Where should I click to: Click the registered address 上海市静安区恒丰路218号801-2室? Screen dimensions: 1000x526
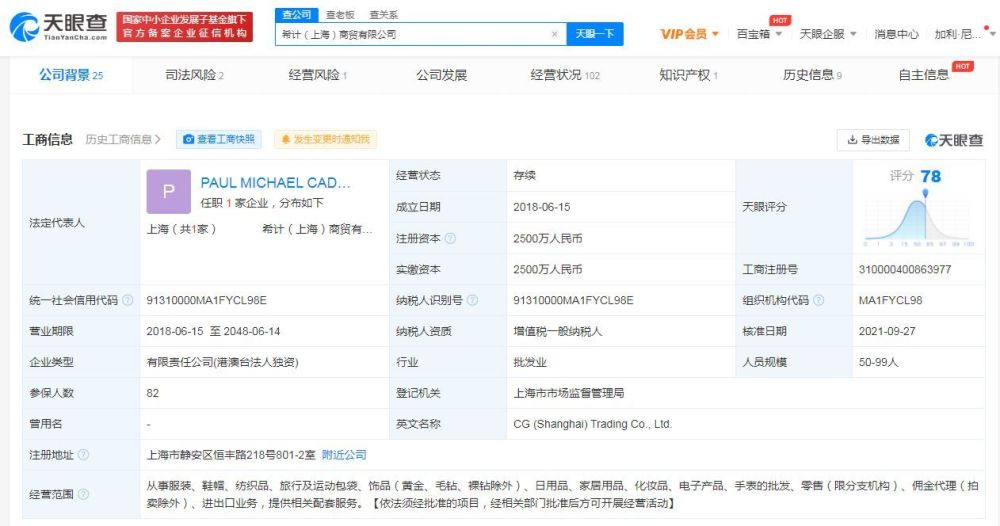click(x=231, y=455)
